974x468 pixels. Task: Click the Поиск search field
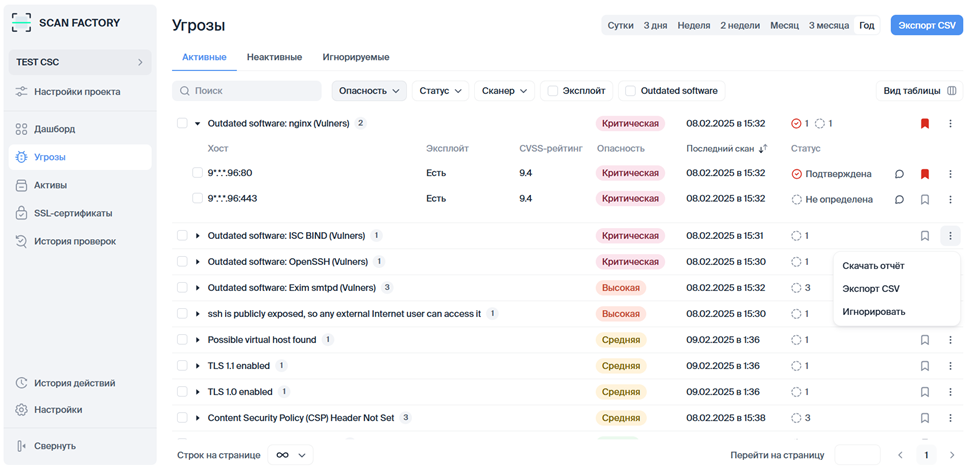[x=247, y=91]
